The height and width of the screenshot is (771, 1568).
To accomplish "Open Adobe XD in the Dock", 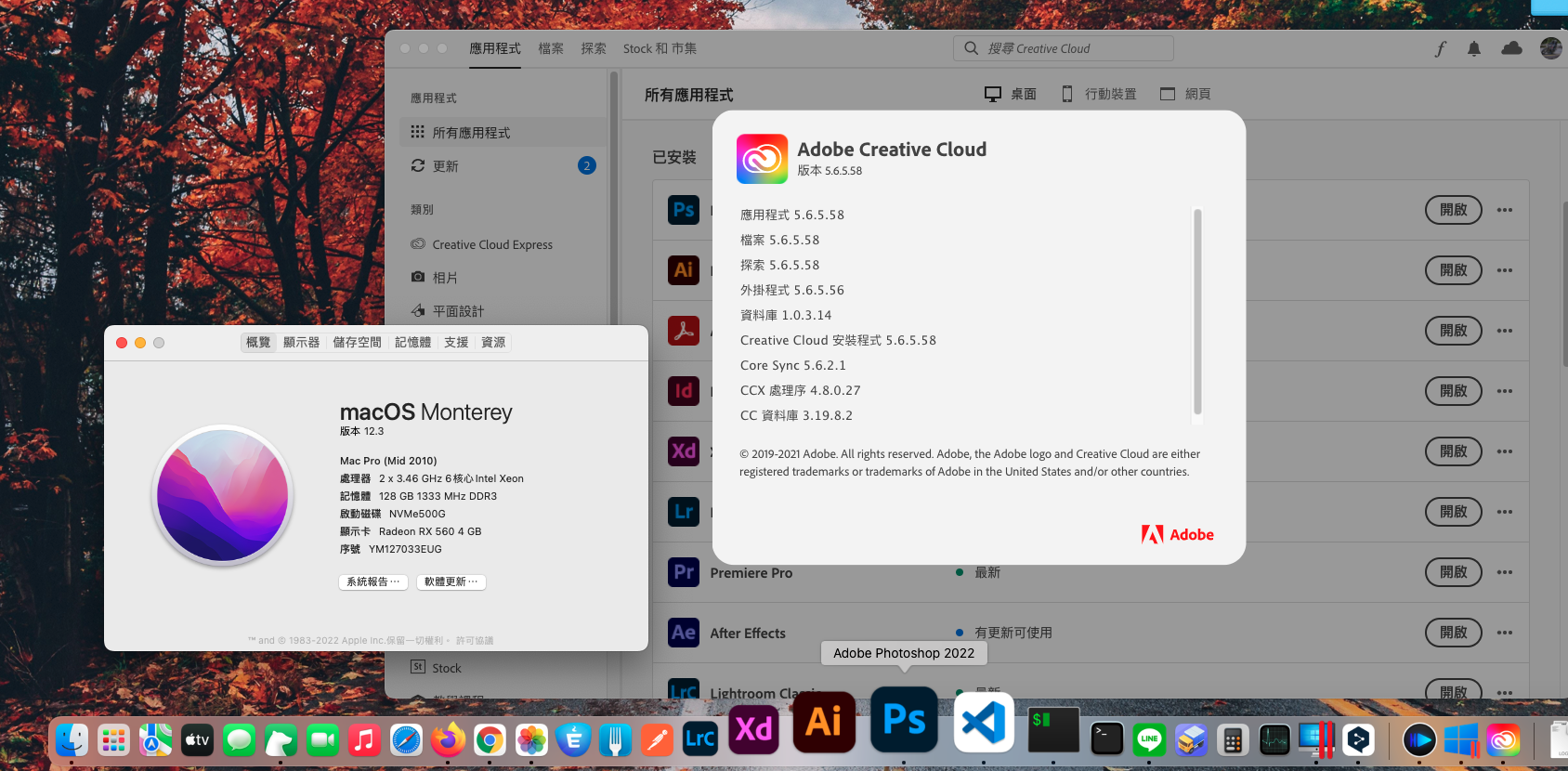I will point(753,729).
